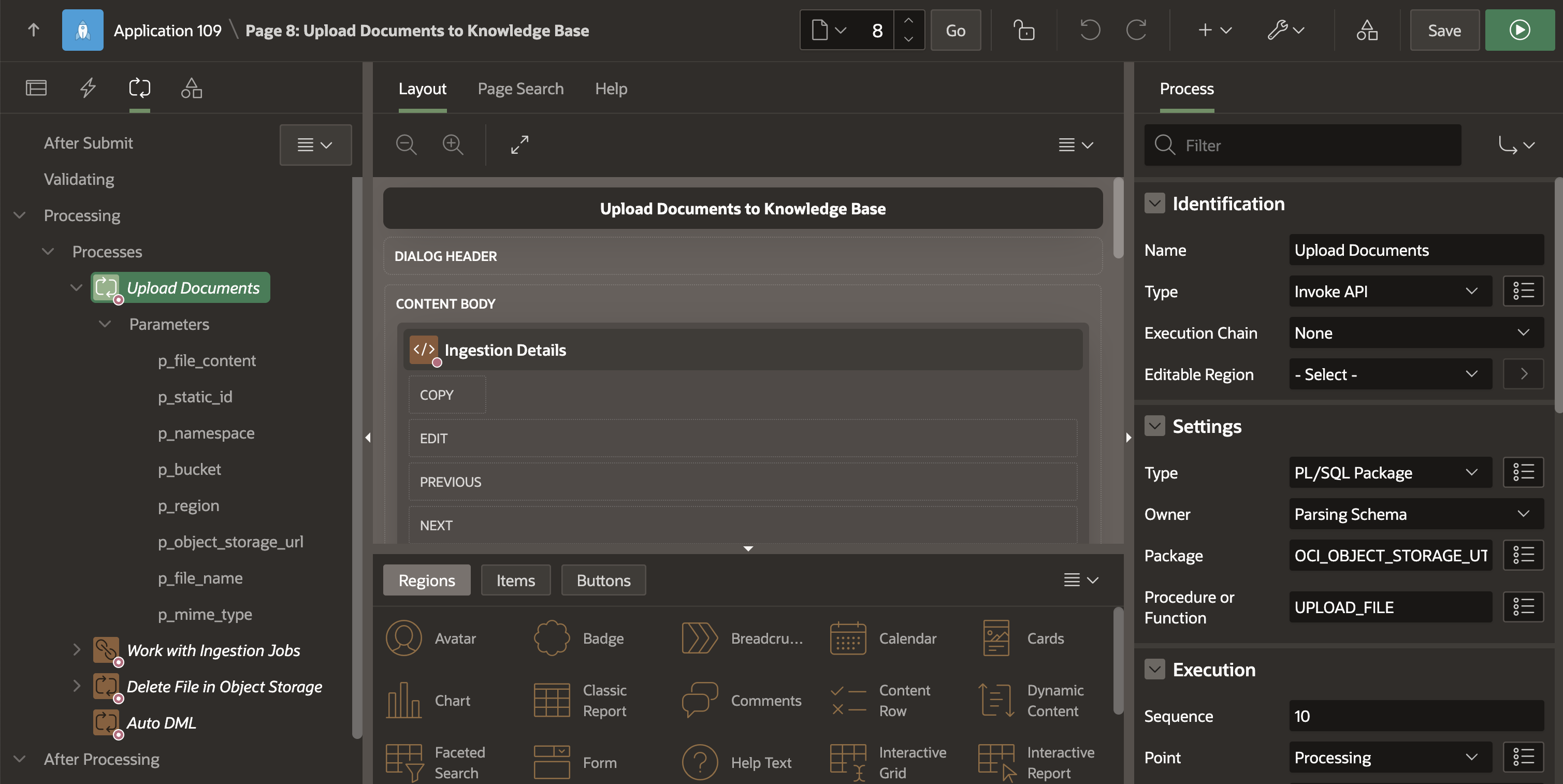Open the Package quick pick list icon
1563x784 pixels.
[1523, 555]
